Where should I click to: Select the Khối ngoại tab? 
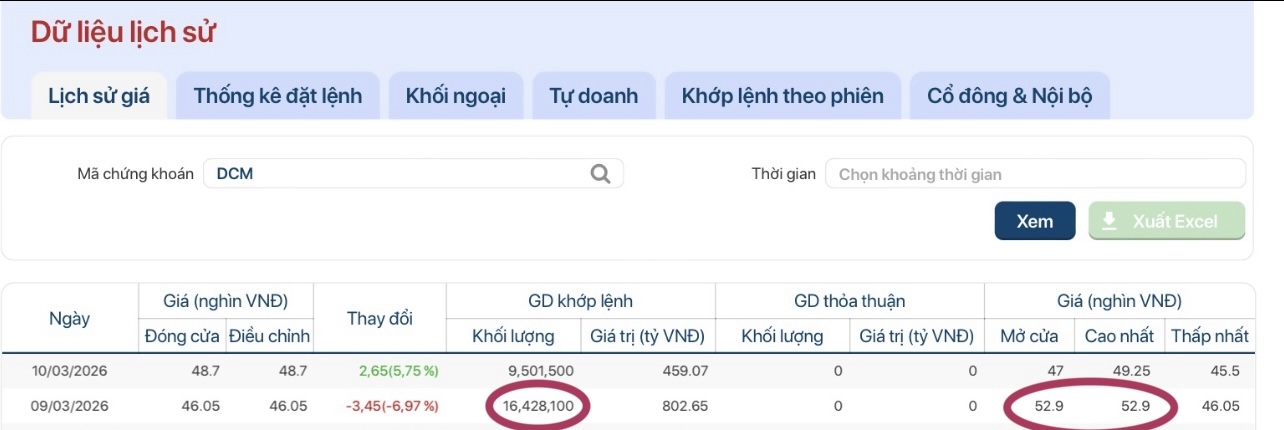(456, 96)
